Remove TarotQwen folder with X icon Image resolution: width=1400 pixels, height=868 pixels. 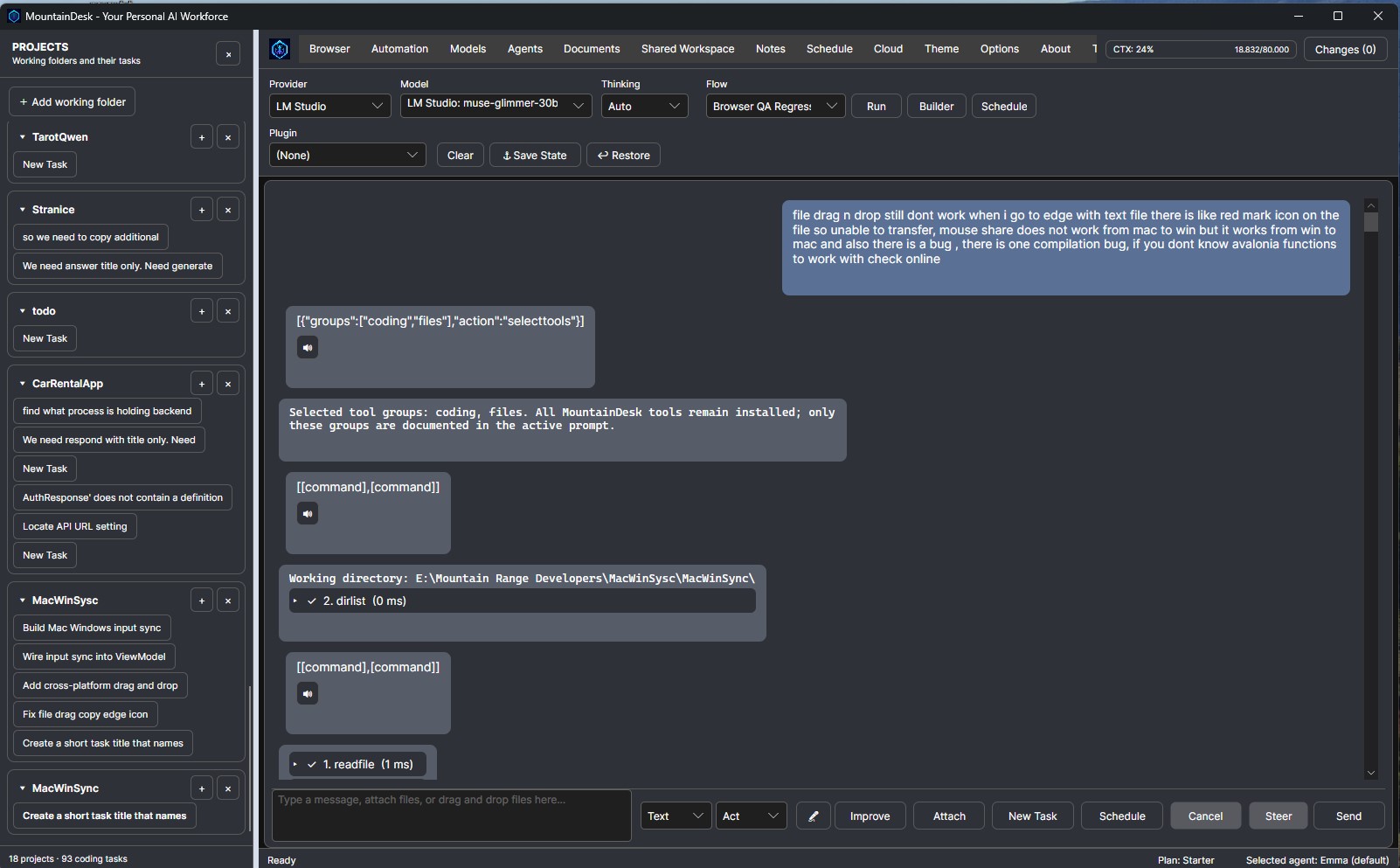coord(228,137)
